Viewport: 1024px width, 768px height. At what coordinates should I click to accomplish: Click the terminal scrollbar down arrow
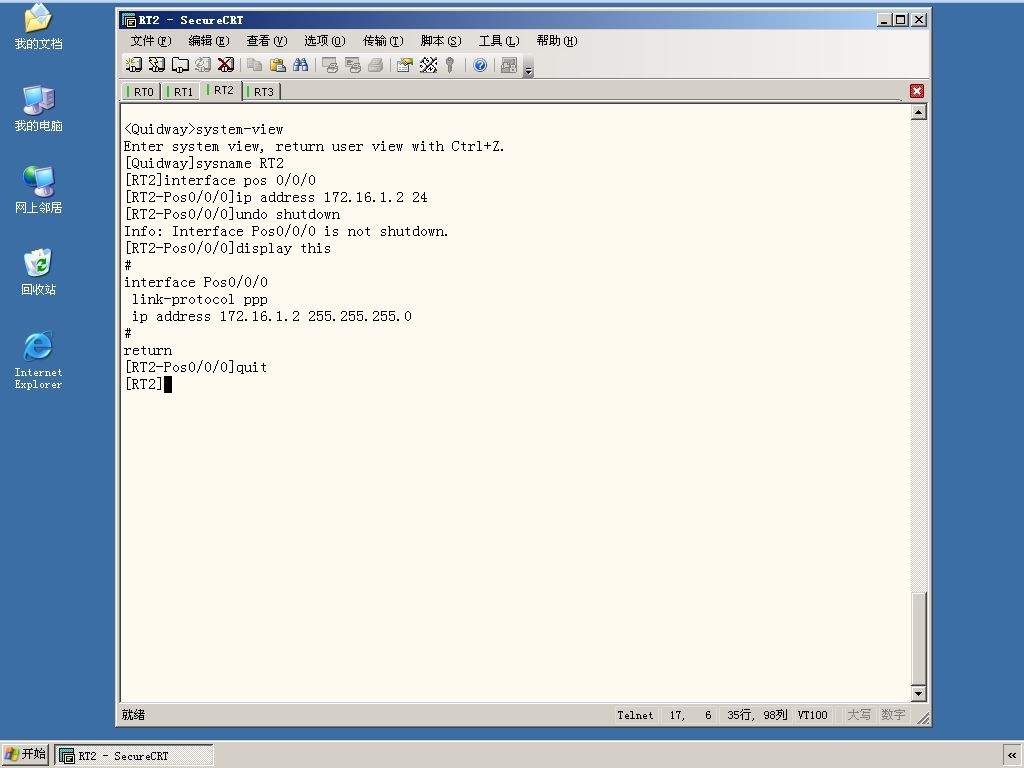tap(918, 694)
